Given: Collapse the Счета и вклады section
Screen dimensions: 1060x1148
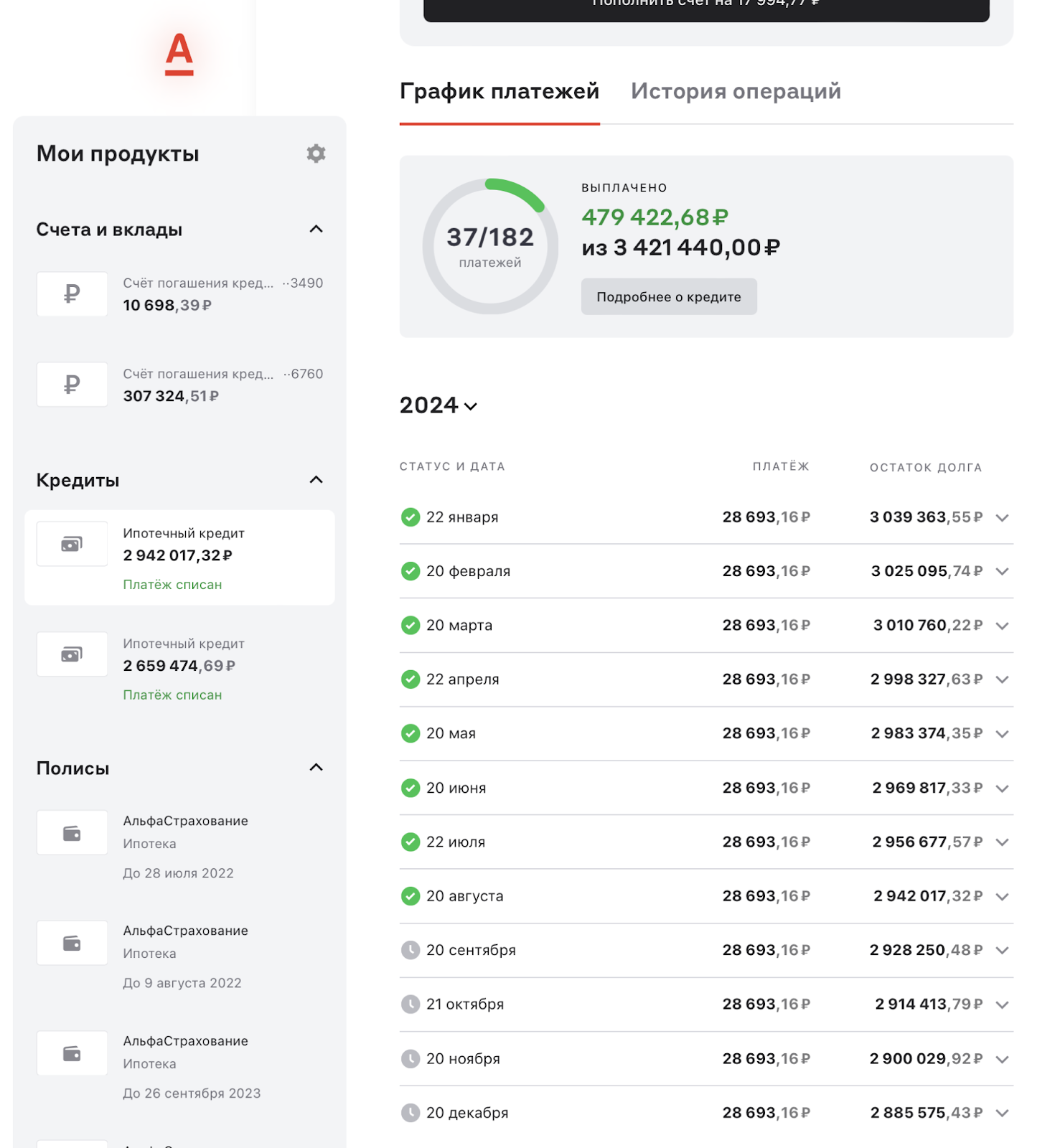Looking at the screenshot, I should coord(316,230).
